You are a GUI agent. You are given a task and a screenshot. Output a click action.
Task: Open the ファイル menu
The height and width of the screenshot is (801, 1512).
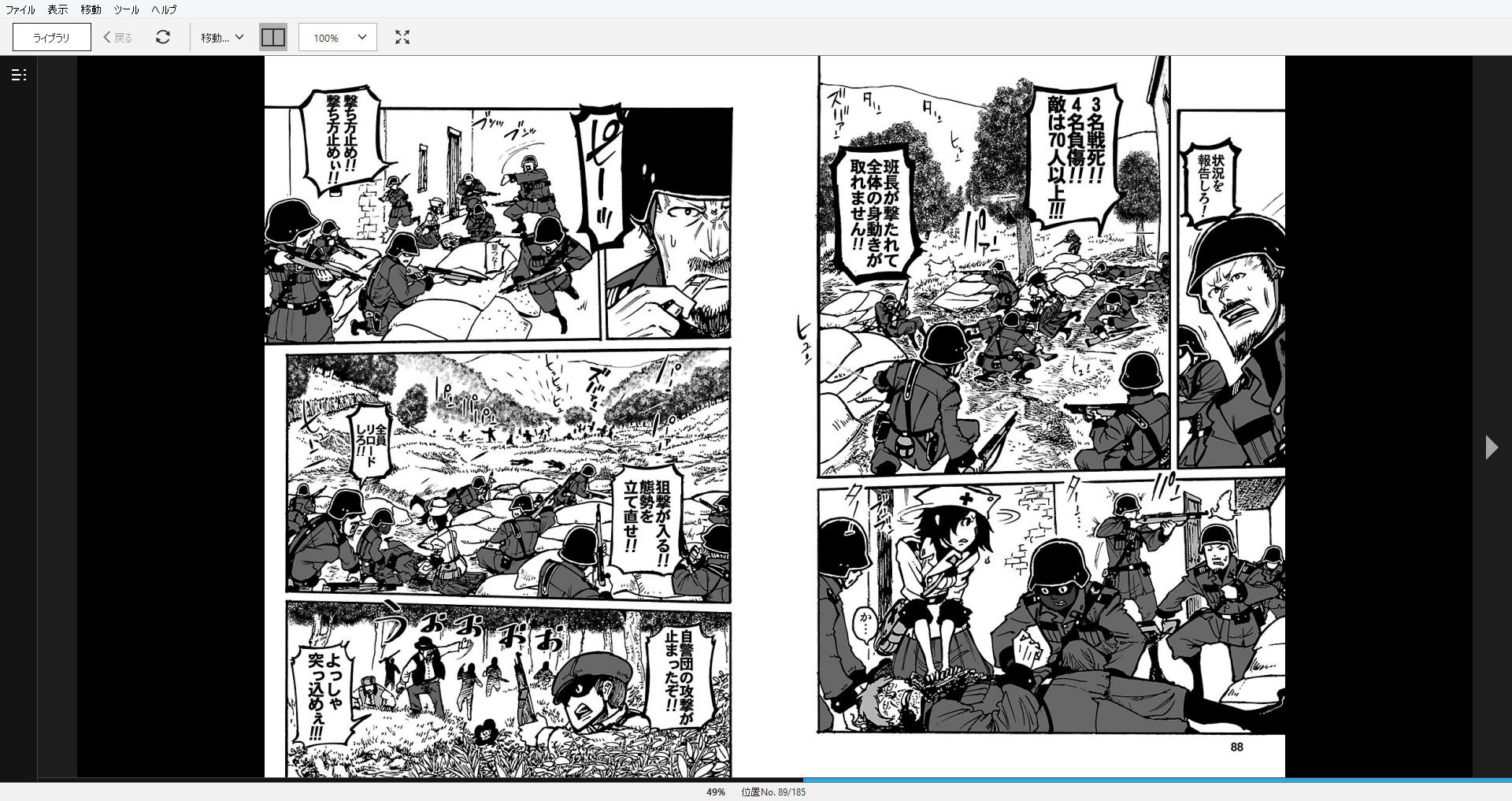[x=20, y=9]
